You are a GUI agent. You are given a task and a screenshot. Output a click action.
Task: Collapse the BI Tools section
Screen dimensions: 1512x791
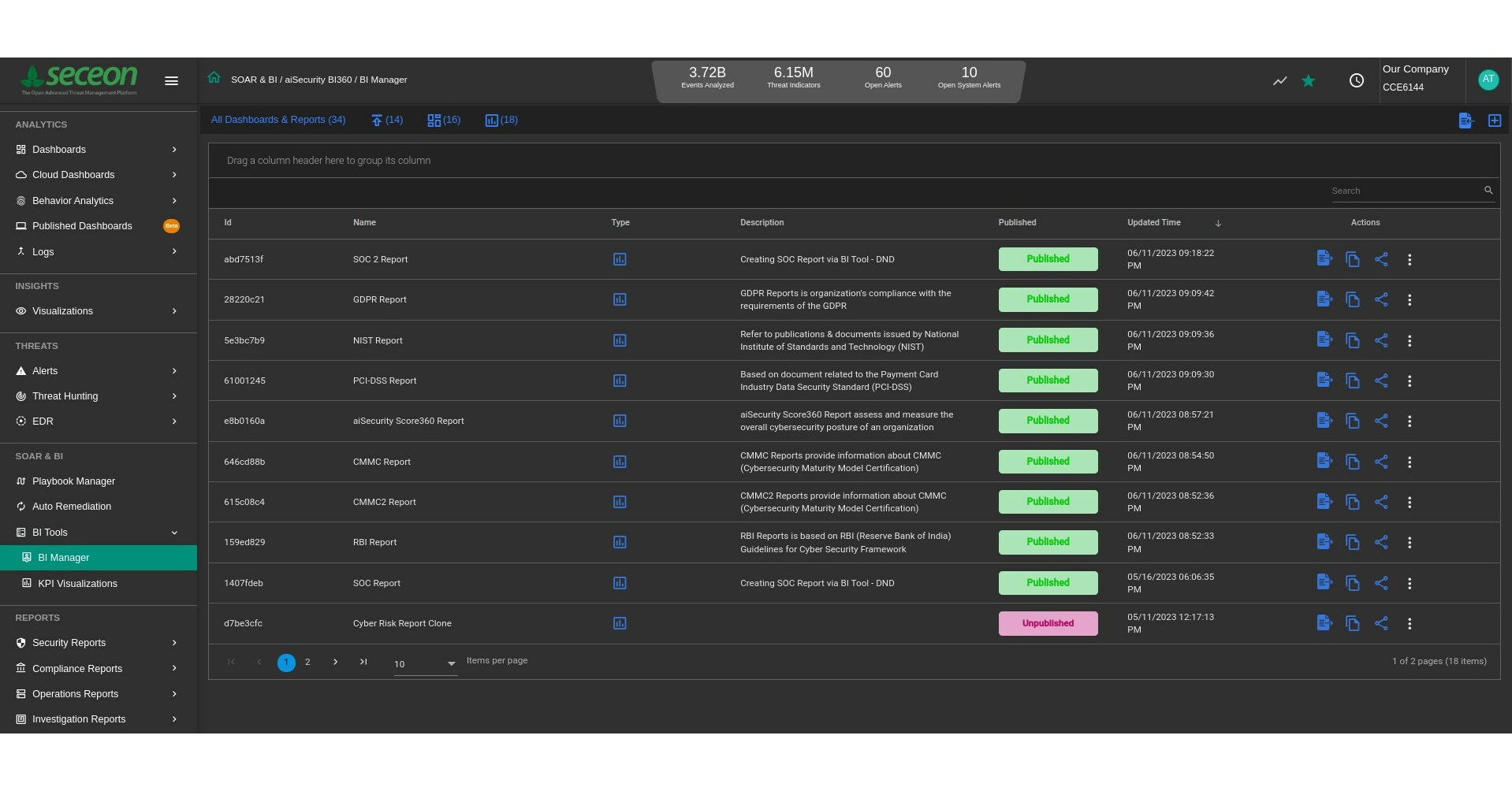click(x=99, y=533)
